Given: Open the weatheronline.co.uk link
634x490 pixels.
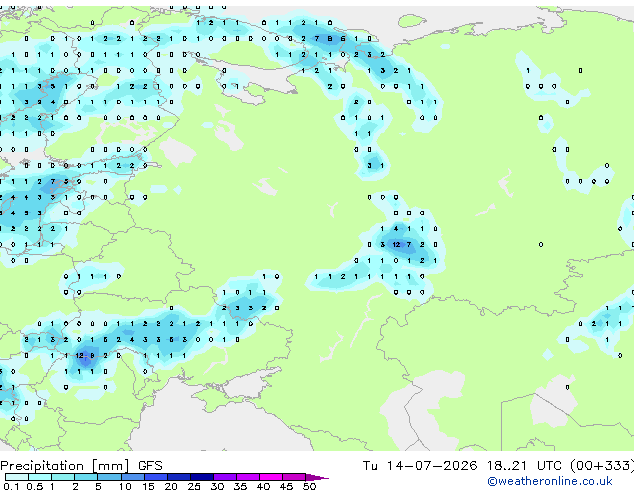Looking at the screenshot, I should pos(550,481).
